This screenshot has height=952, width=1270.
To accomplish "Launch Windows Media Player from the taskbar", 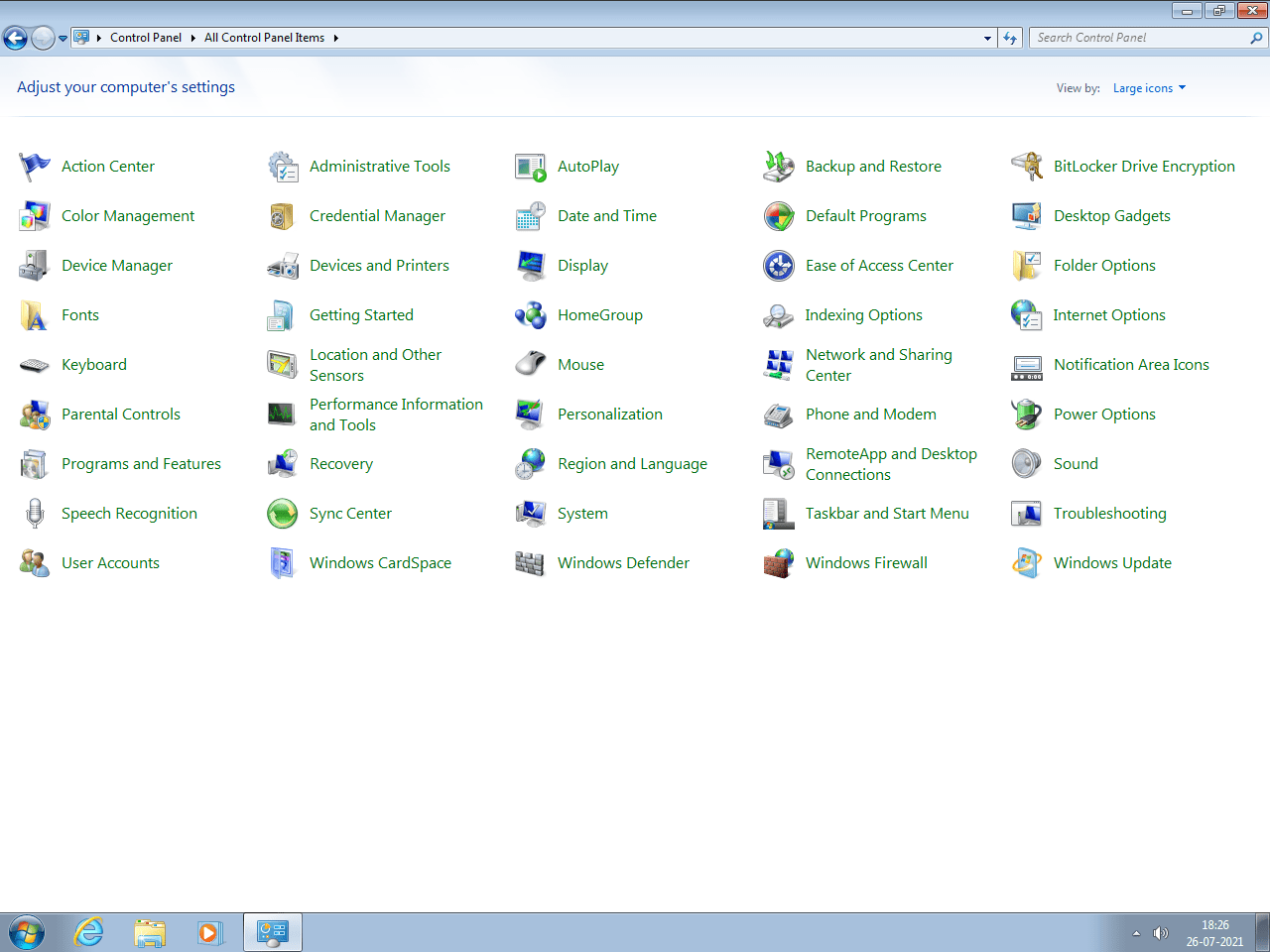I will 210,933.
